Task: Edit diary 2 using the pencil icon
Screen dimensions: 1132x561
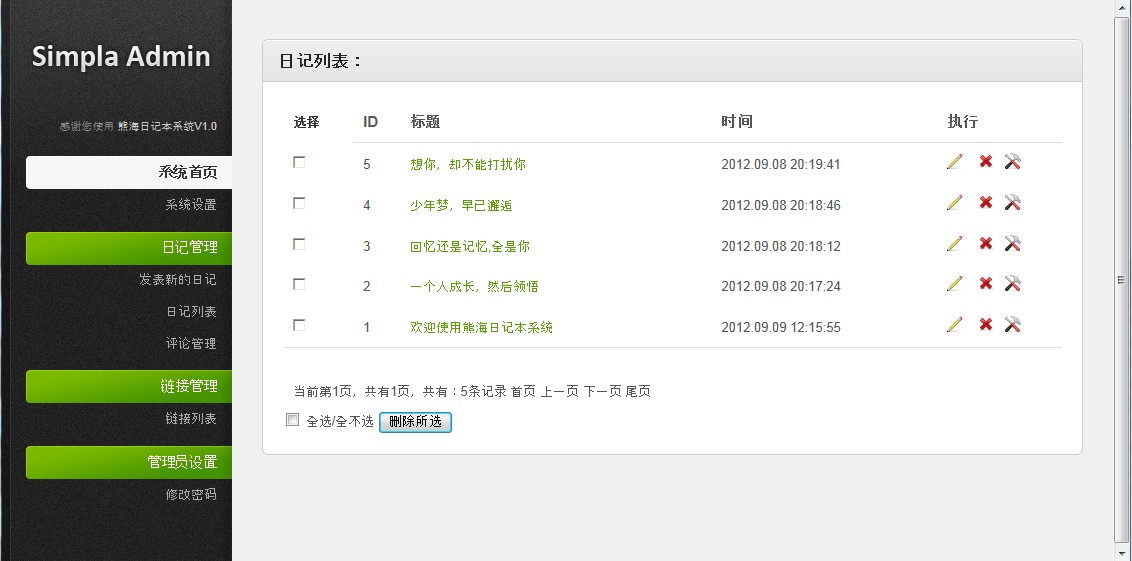Action: pyautogui.click(x=954, y=284)
